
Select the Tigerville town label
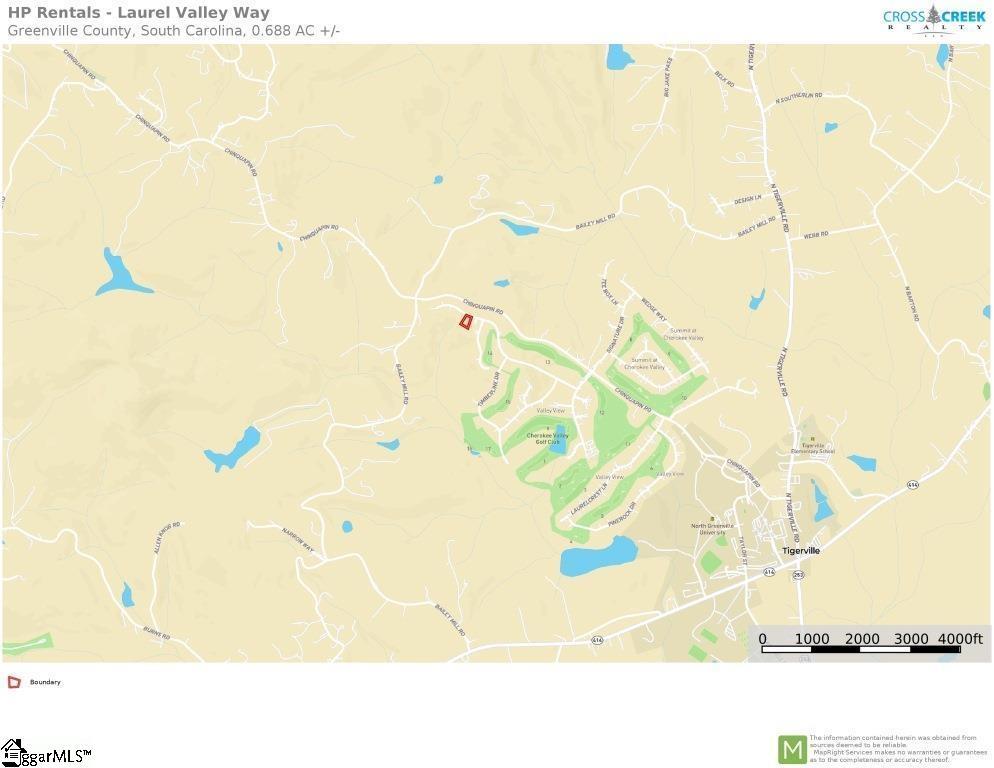click(801, 550)
